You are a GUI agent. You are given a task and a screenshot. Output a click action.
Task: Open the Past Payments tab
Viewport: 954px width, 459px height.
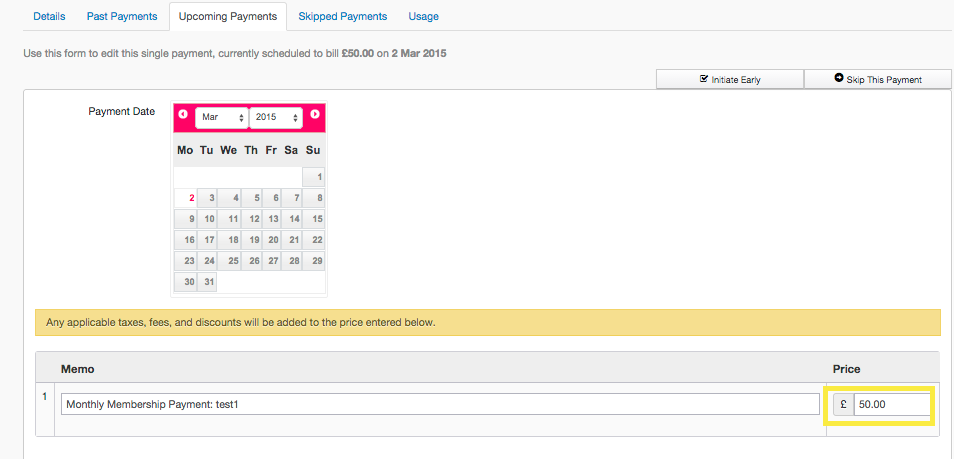pos(121,16)
